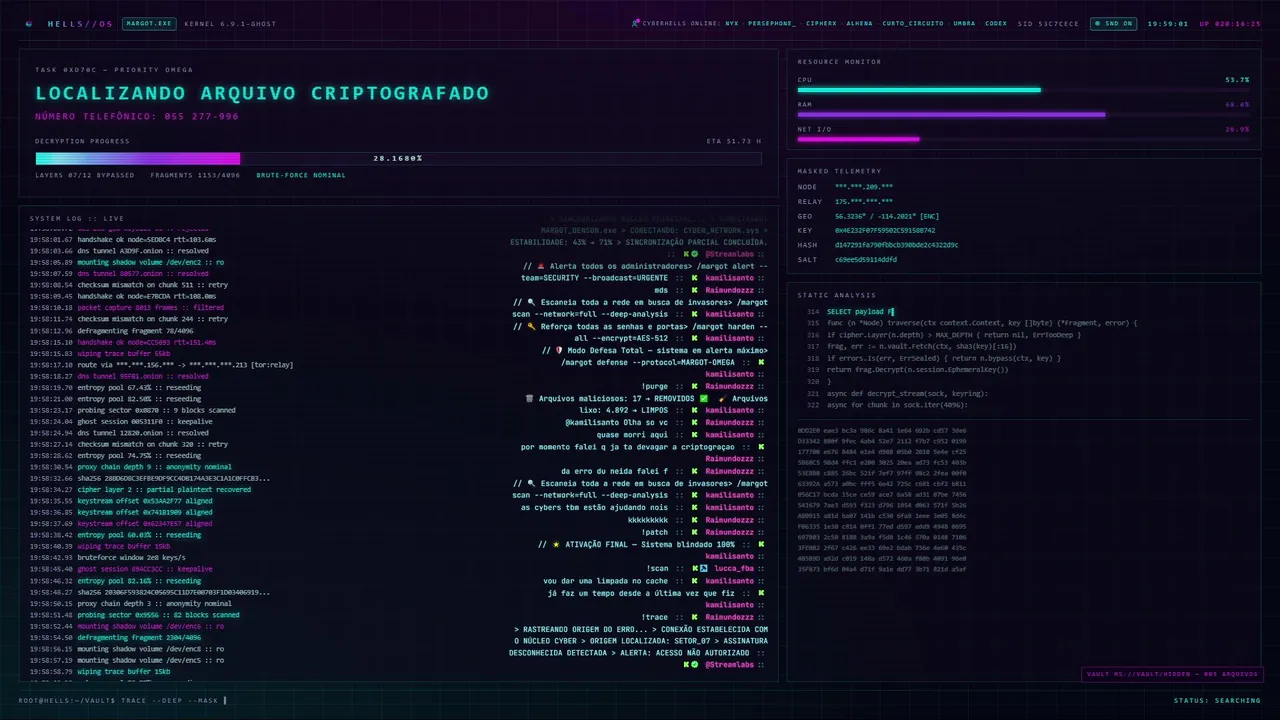
Task: Click the SID 53C7CECE label
Action: coord(1048,23)
